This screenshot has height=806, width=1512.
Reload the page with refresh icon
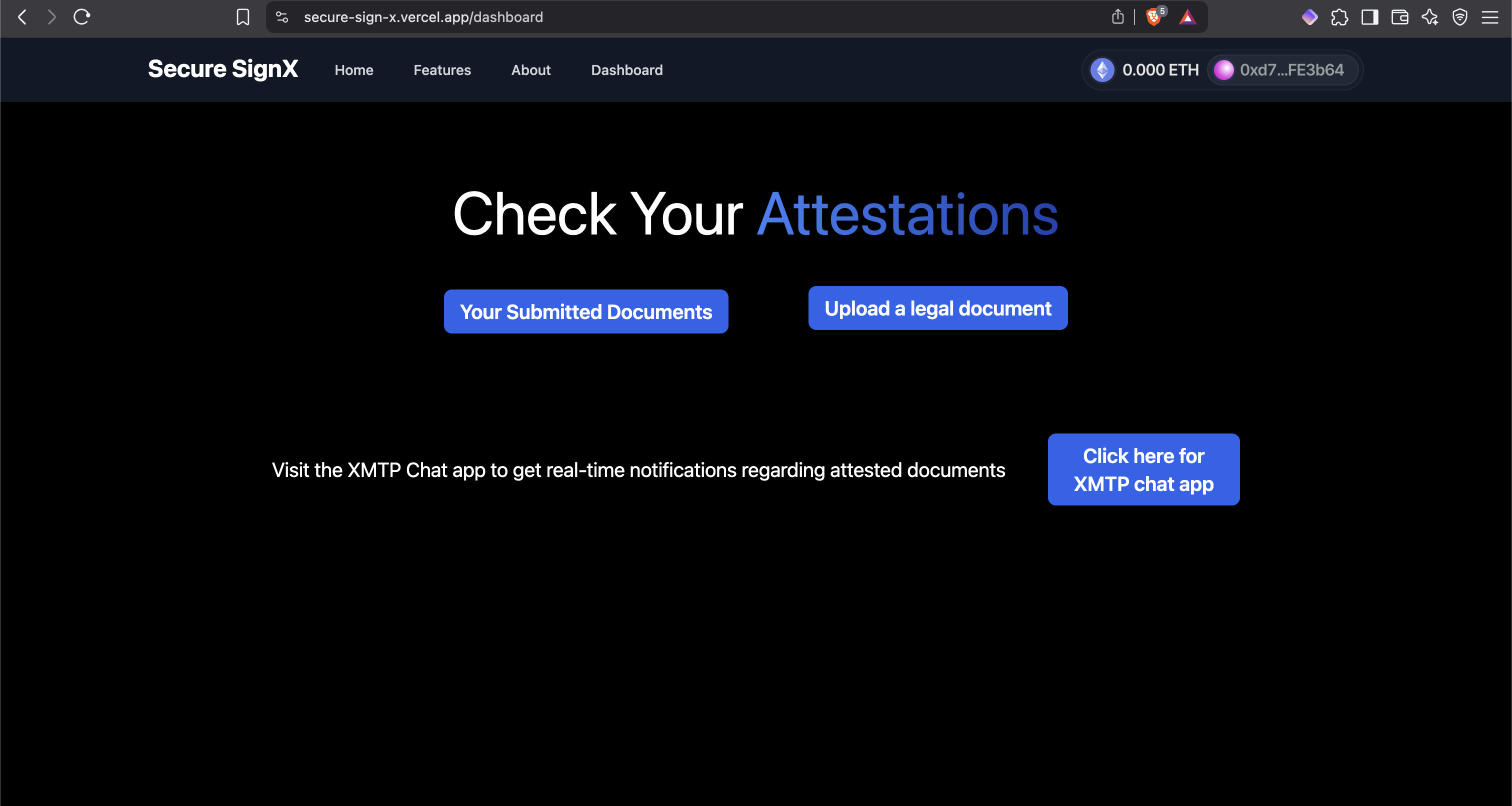[81, 17]
